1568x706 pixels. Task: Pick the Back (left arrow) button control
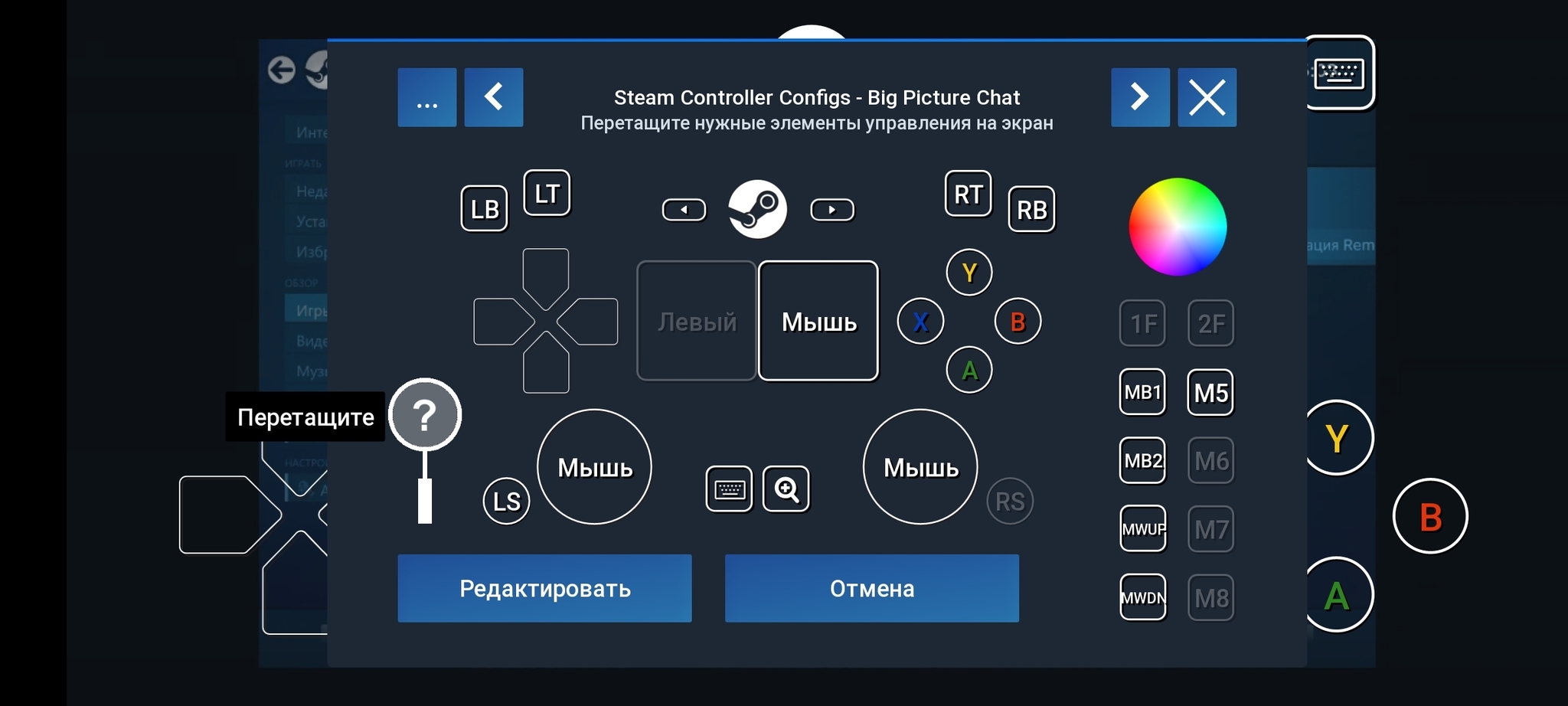684,210
